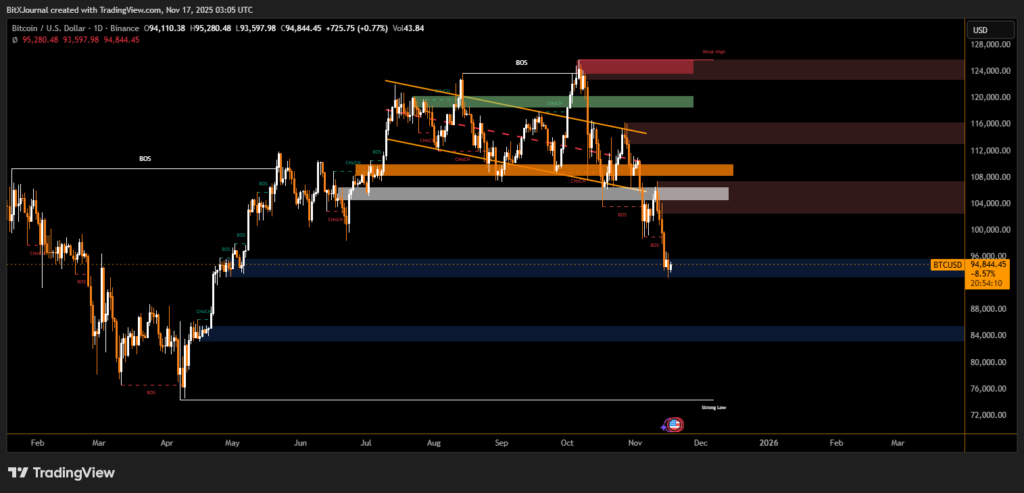Image resolution: width=1024 pixels, height=493 pixels.
Task: Open the USD currency selector
Action: (x=980, y=30)
